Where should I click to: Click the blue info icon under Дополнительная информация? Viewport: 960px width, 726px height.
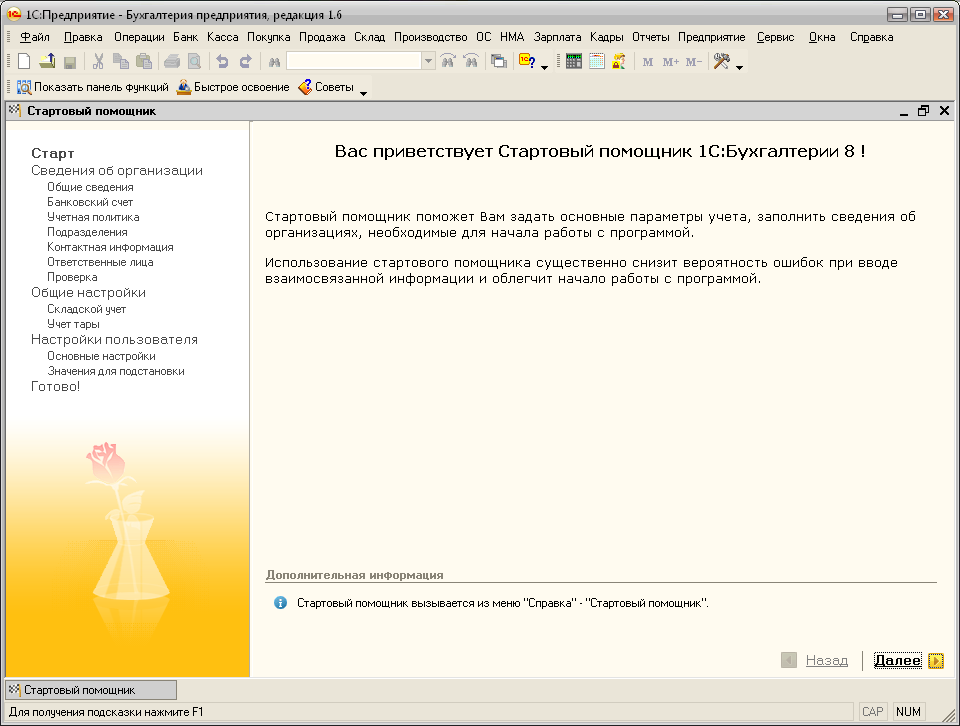[x=280, y=603]
